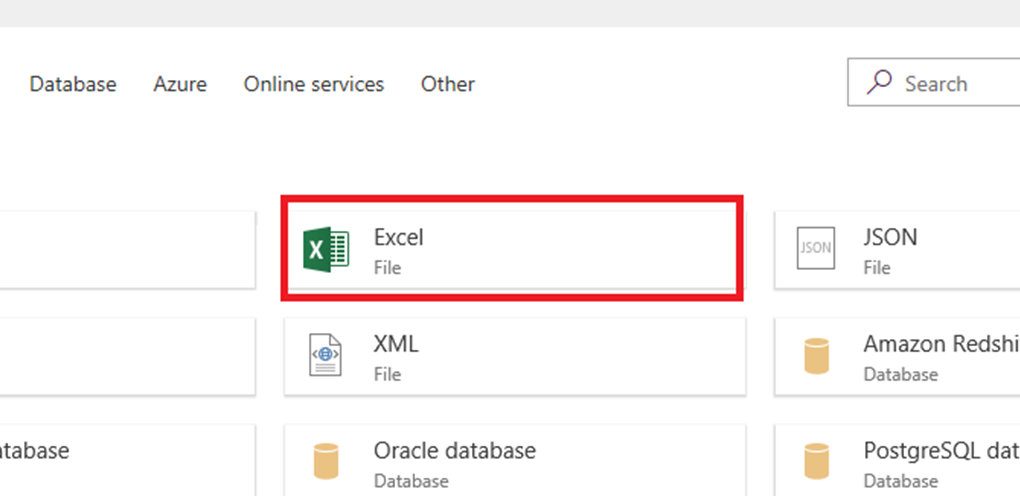Switch to the Database tab
The height and width of the screenshot is (496, 1020).
[x=73, y=84]
